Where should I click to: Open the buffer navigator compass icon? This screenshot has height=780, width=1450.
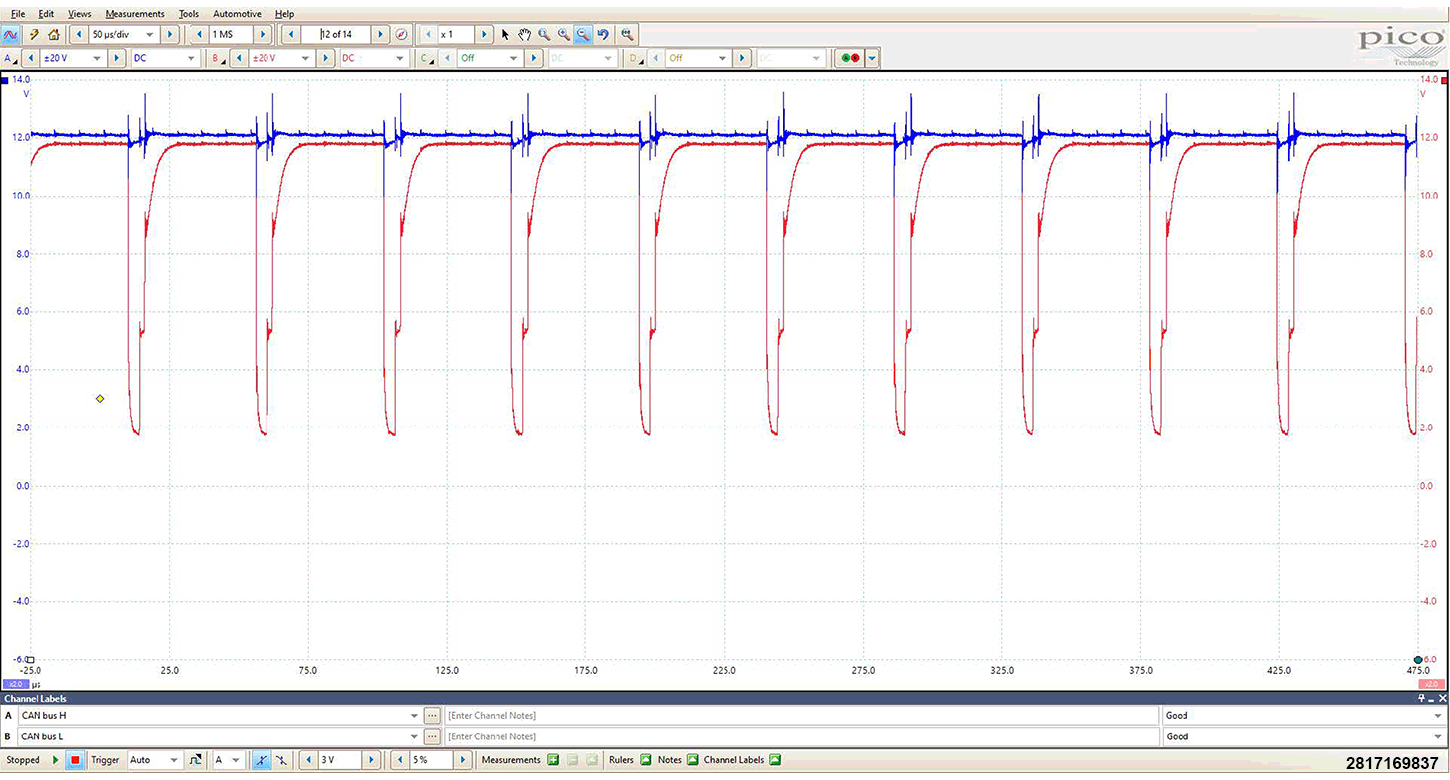click(401, 34)
